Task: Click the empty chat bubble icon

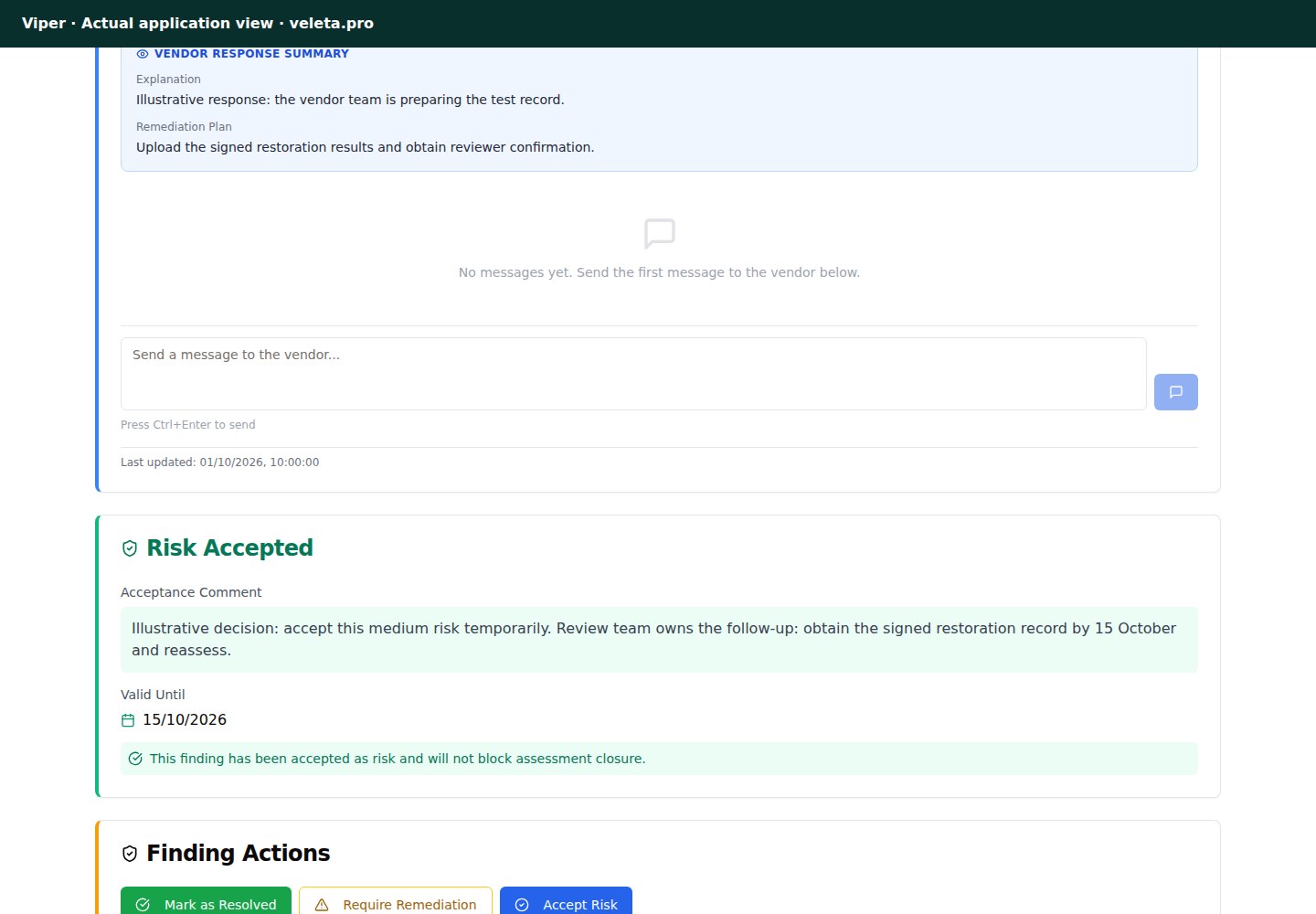Action: (x=659, y=233)
